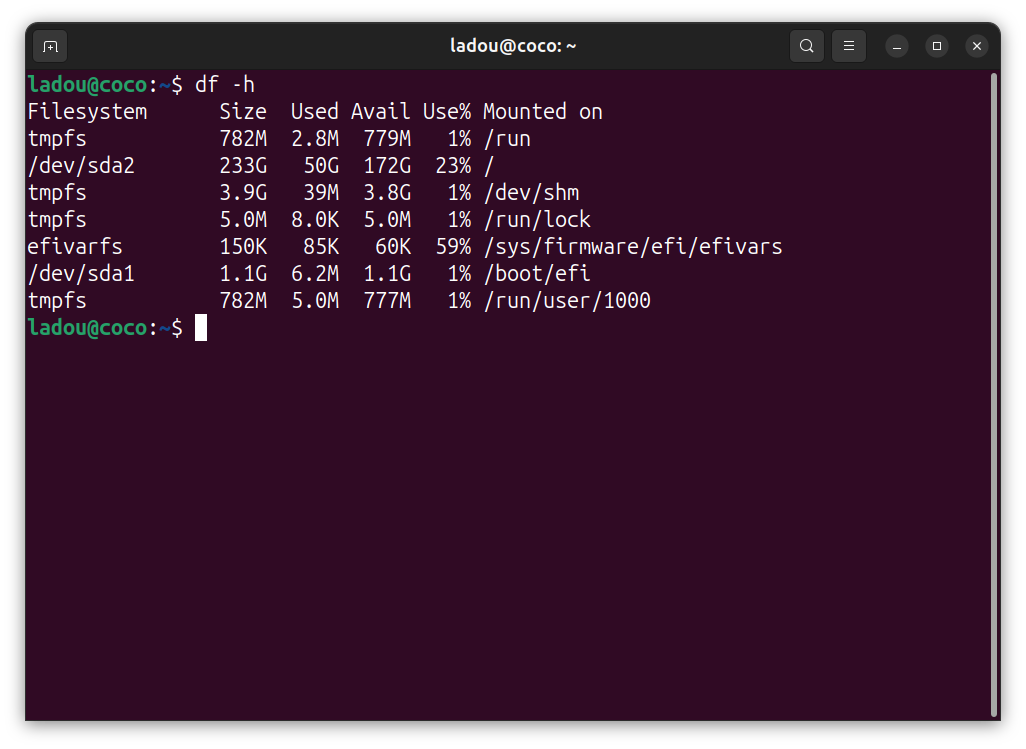Open a new terminal tab

(x=50, y=46)
